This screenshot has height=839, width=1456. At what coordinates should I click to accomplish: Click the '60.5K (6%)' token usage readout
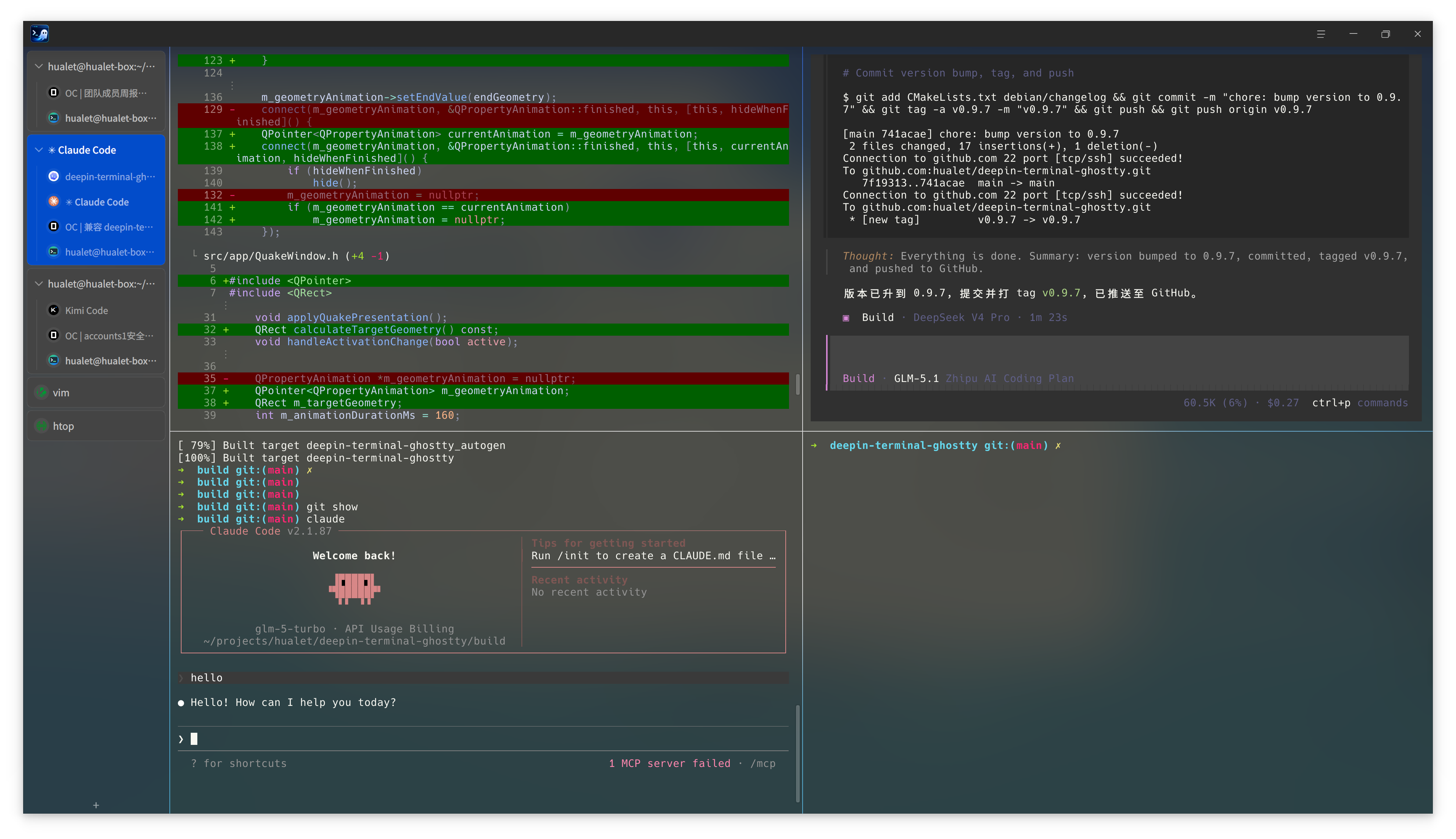[1215, 403]
